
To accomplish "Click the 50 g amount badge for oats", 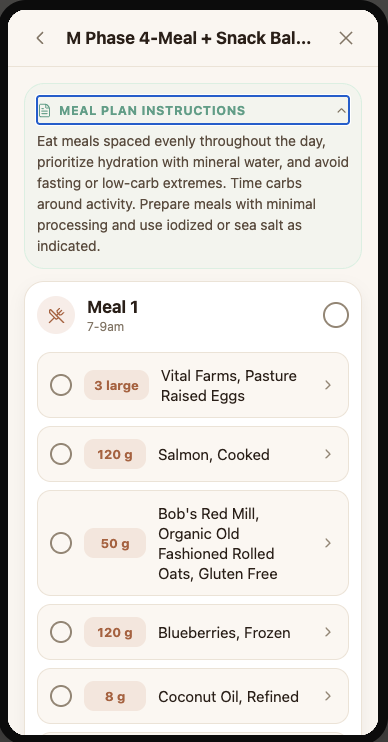I will (115, 543).
